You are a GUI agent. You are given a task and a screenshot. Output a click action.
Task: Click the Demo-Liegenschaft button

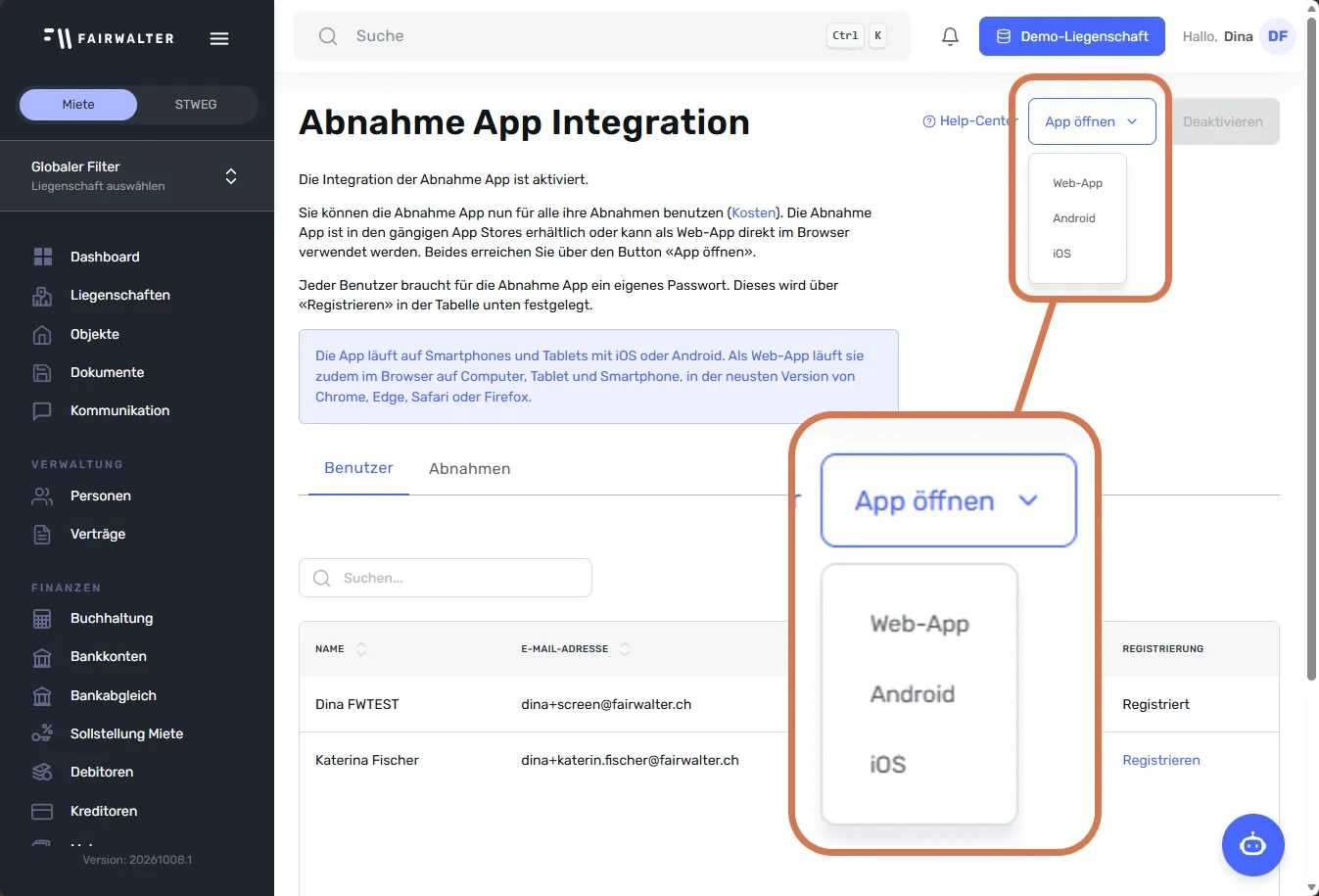point(1072,36)
